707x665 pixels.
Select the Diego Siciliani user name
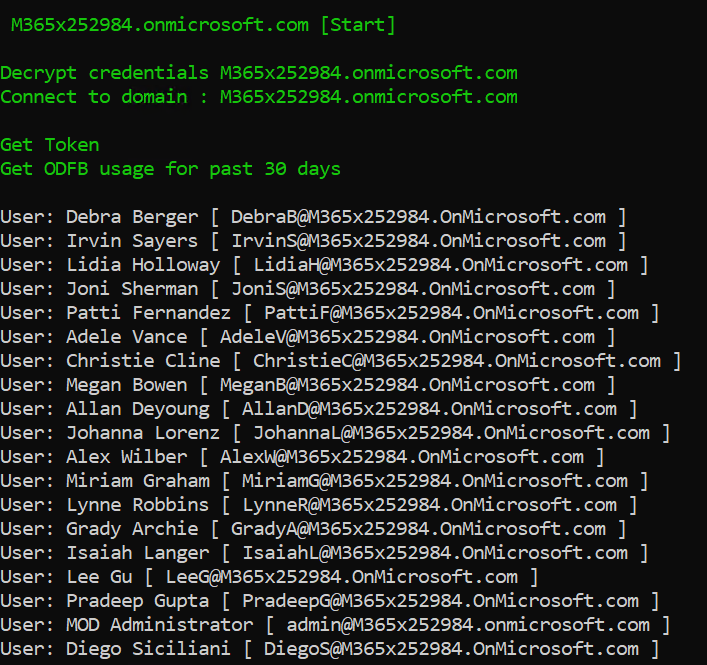coord(148,649)
